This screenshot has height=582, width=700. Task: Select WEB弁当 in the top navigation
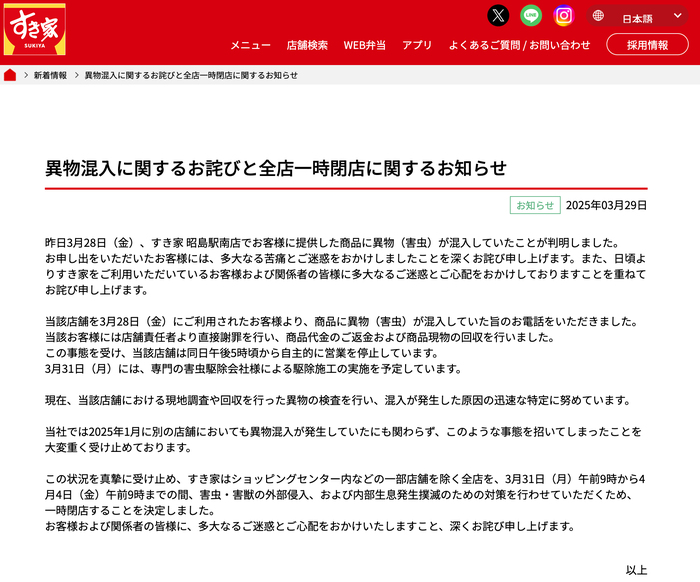click(x=364, y=45)
